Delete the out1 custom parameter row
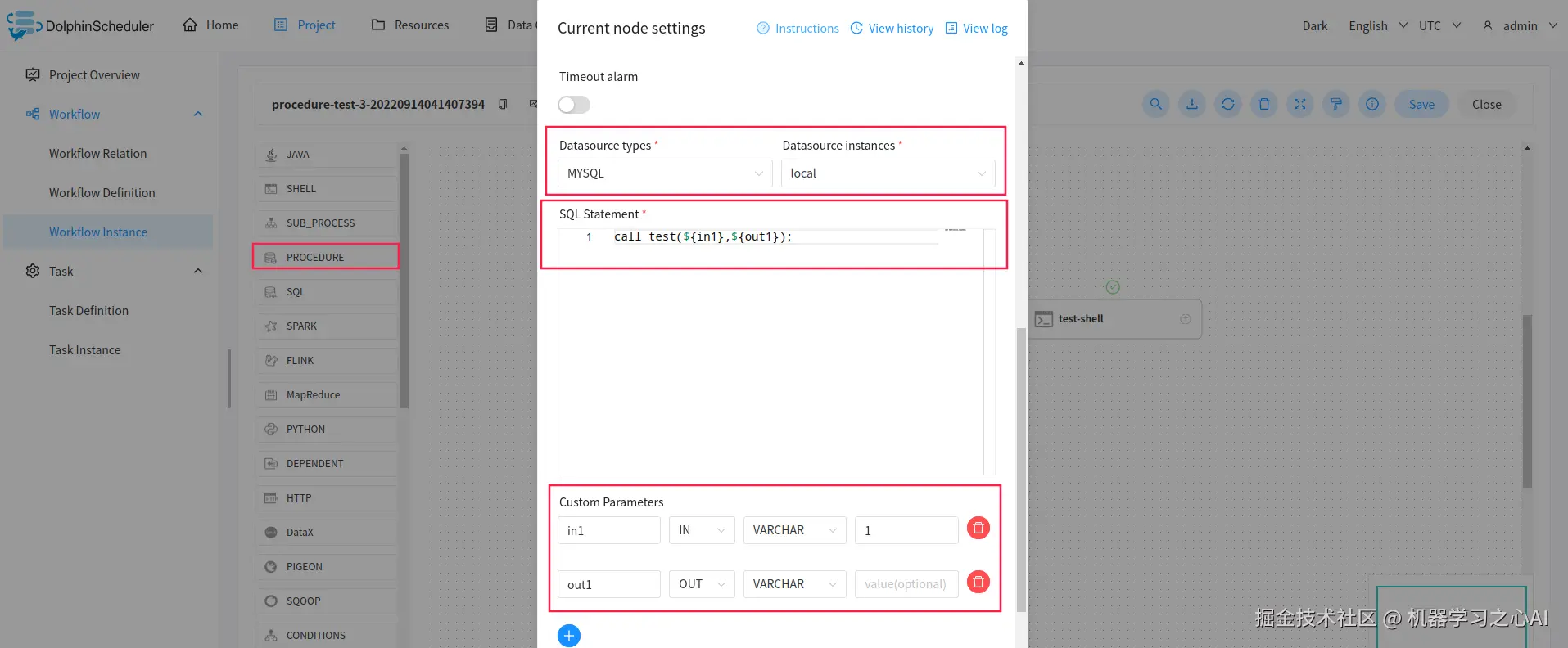Viewport: 1568px width, 648px height. 978,582
